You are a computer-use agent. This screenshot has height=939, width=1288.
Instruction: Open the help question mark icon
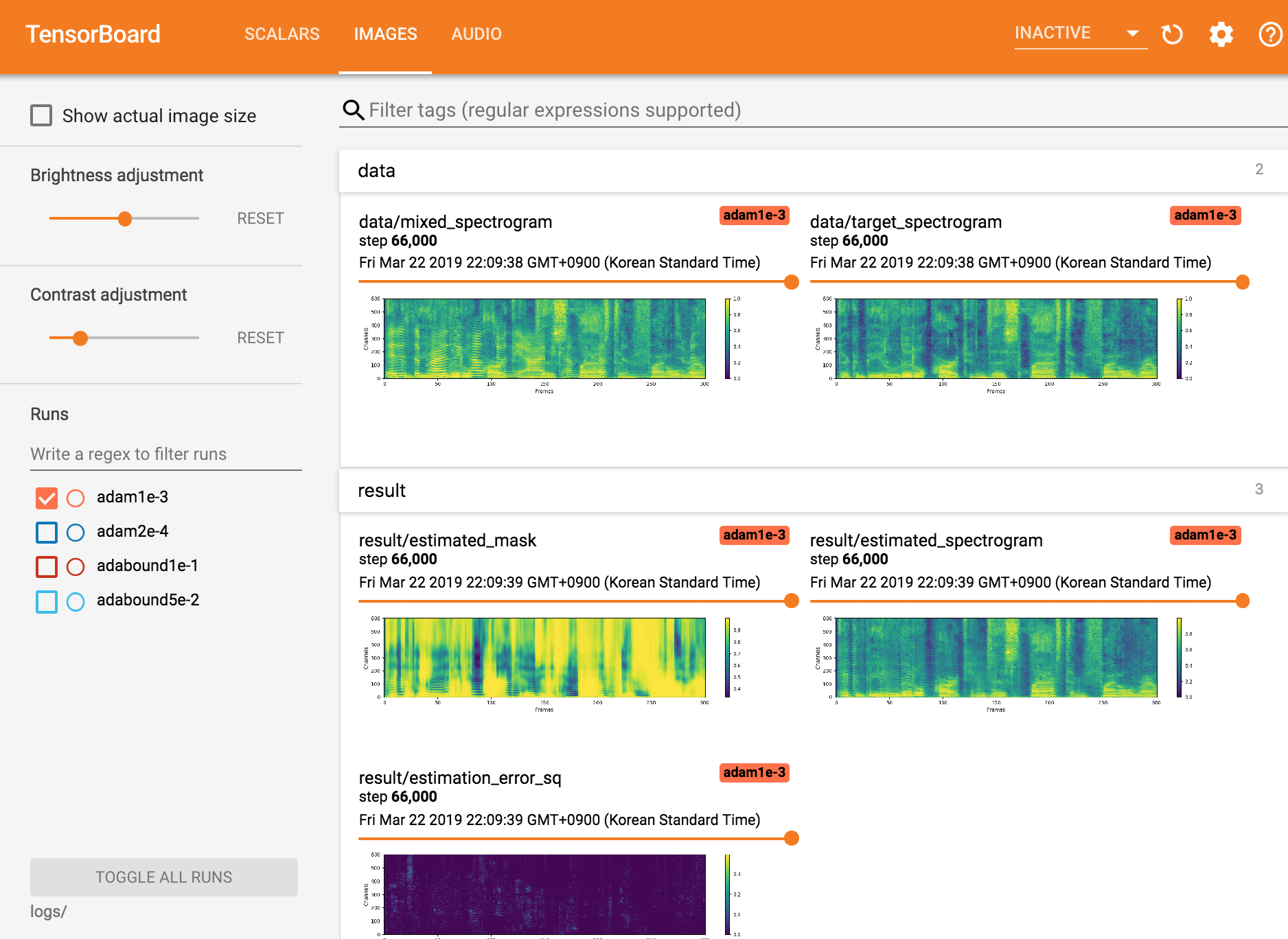(1269, 34)
